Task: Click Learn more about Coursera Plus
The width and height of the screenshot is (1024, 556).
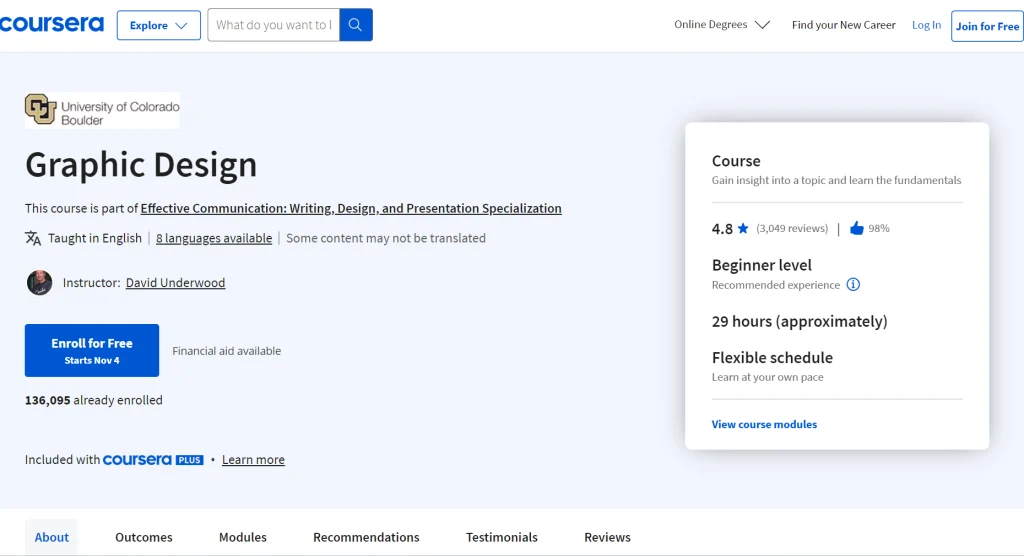Action: [253, 460]
